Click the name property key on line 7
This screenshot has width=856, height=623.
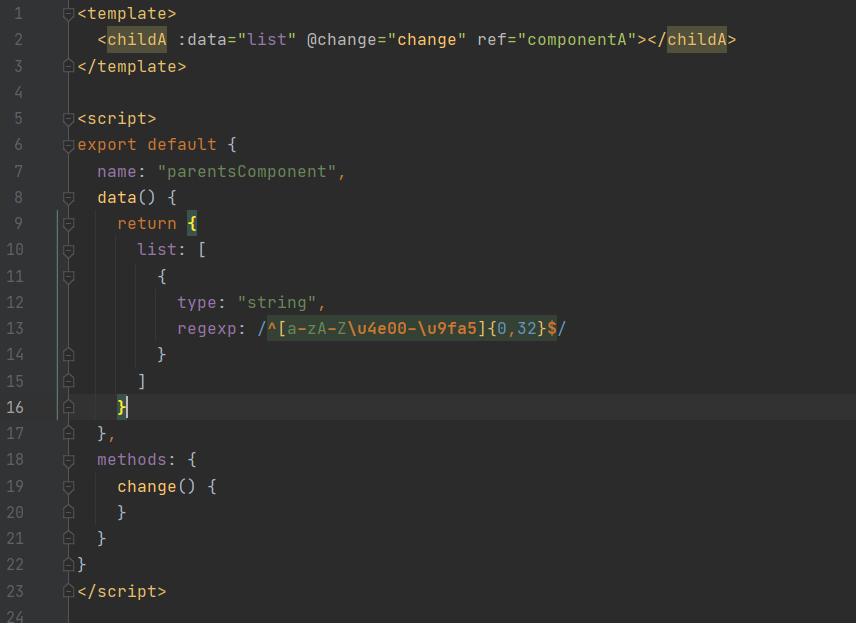coord(117,171)
